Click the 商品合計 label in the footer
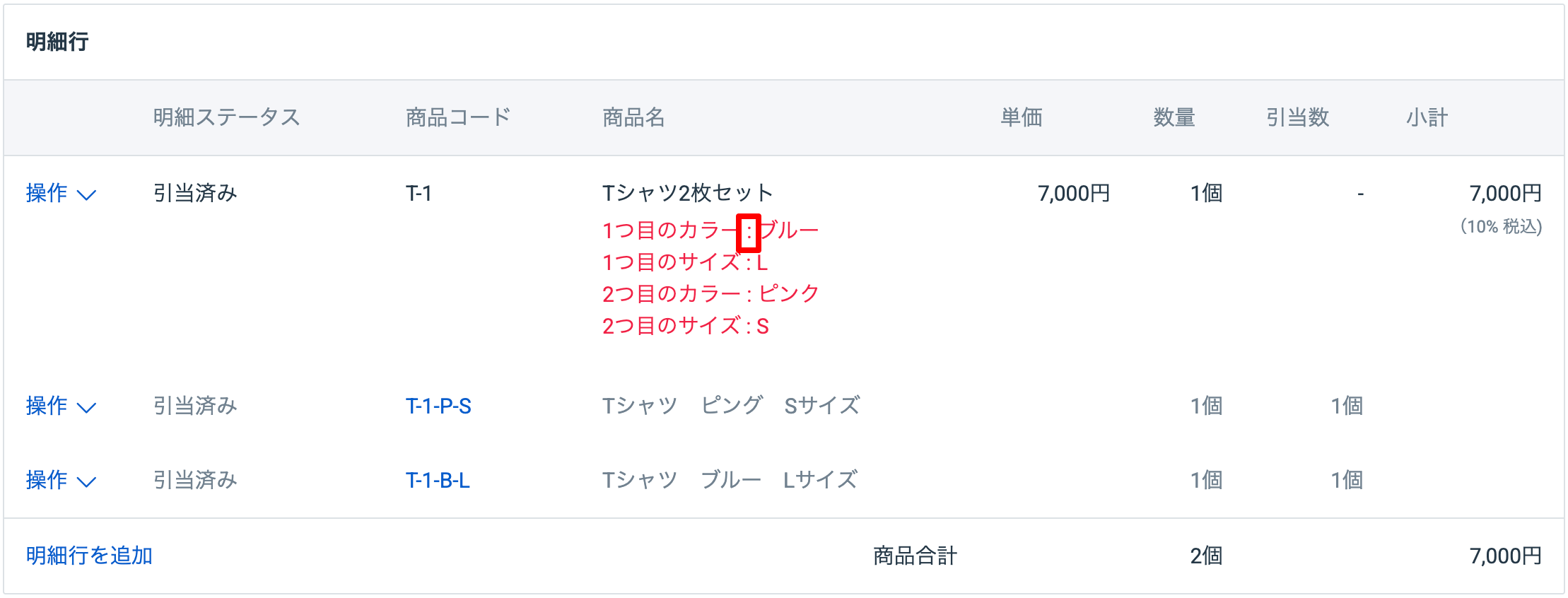This screenshot has height=598, width=1568. coord(915,556)
